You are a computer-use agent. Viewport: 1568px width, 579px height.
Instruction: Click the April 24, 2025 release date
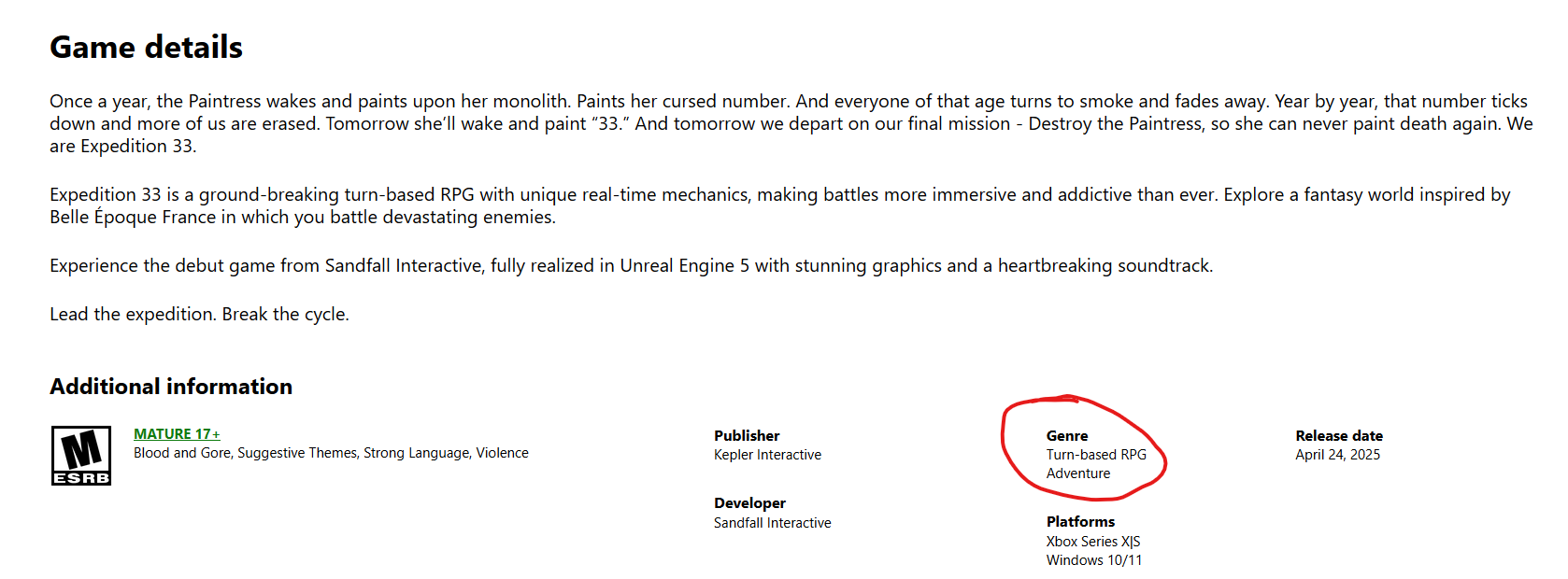[1337, 455]
